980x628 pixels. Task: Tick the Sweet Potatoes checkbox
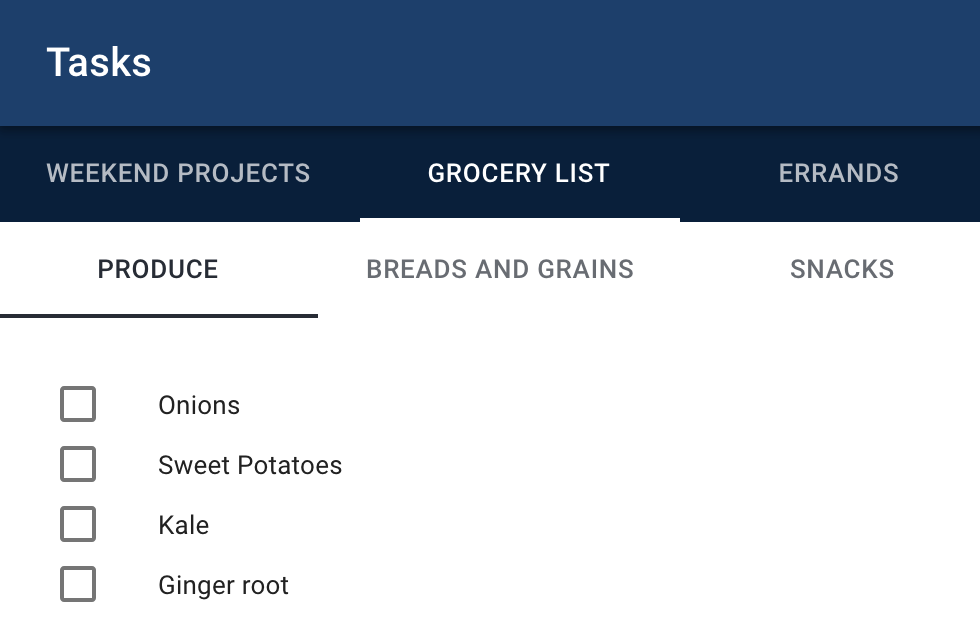[x=78, y=464]
